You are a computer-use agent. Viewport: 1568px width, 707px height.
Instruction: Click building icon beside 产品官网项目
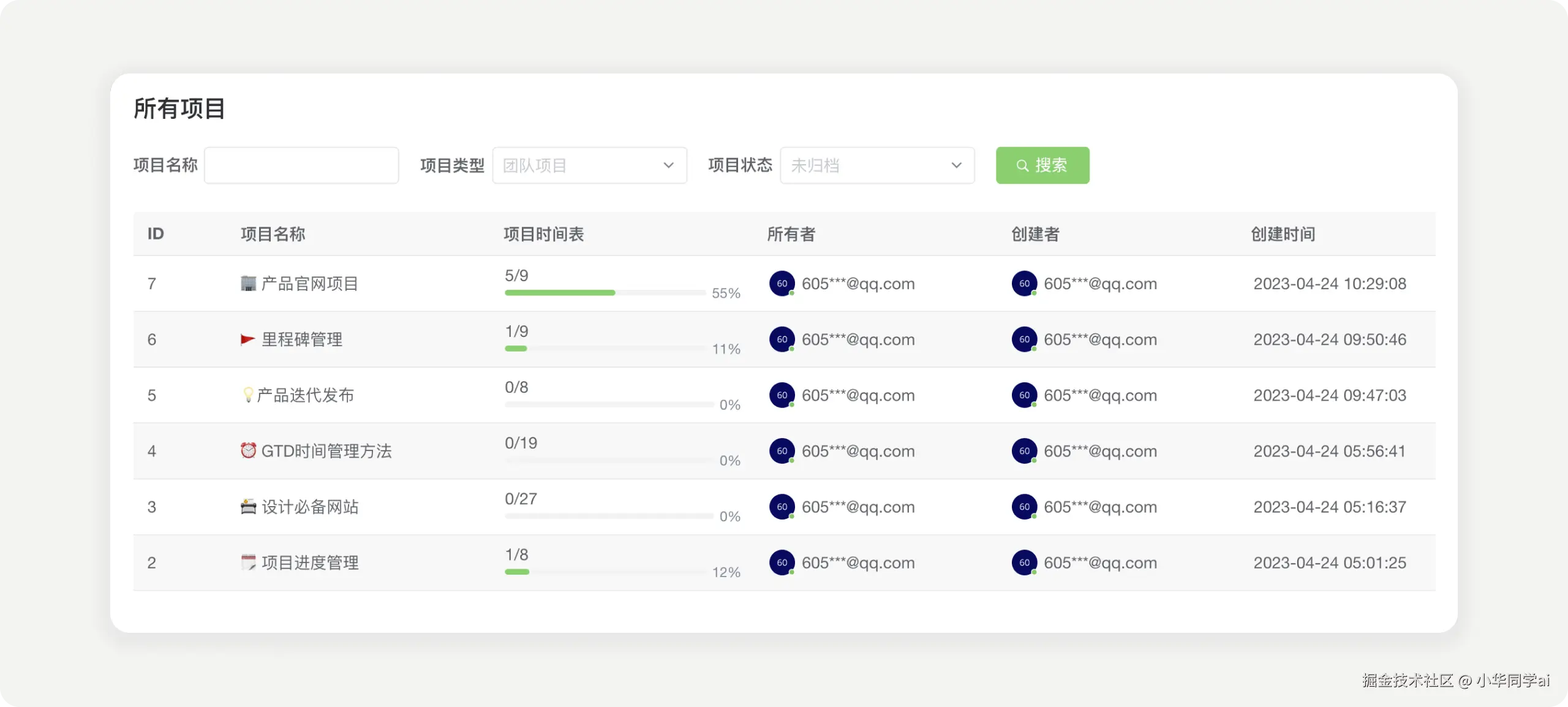point(248,284)
